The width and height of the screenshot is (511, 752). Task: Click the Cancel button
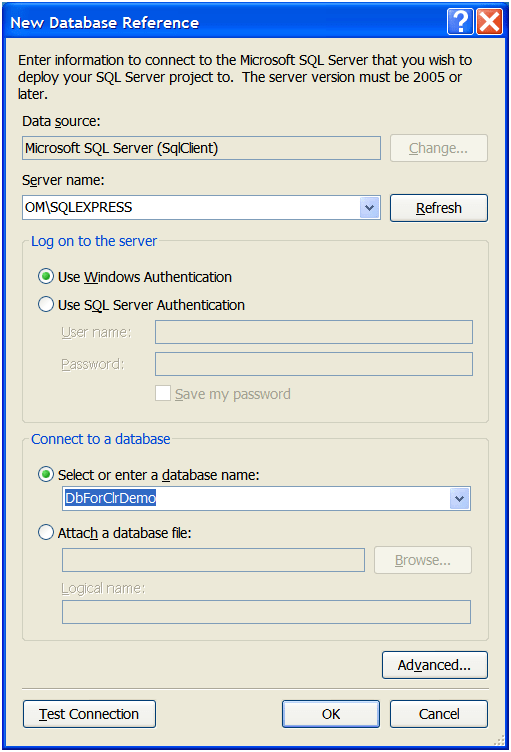click(x=439, y=714)
